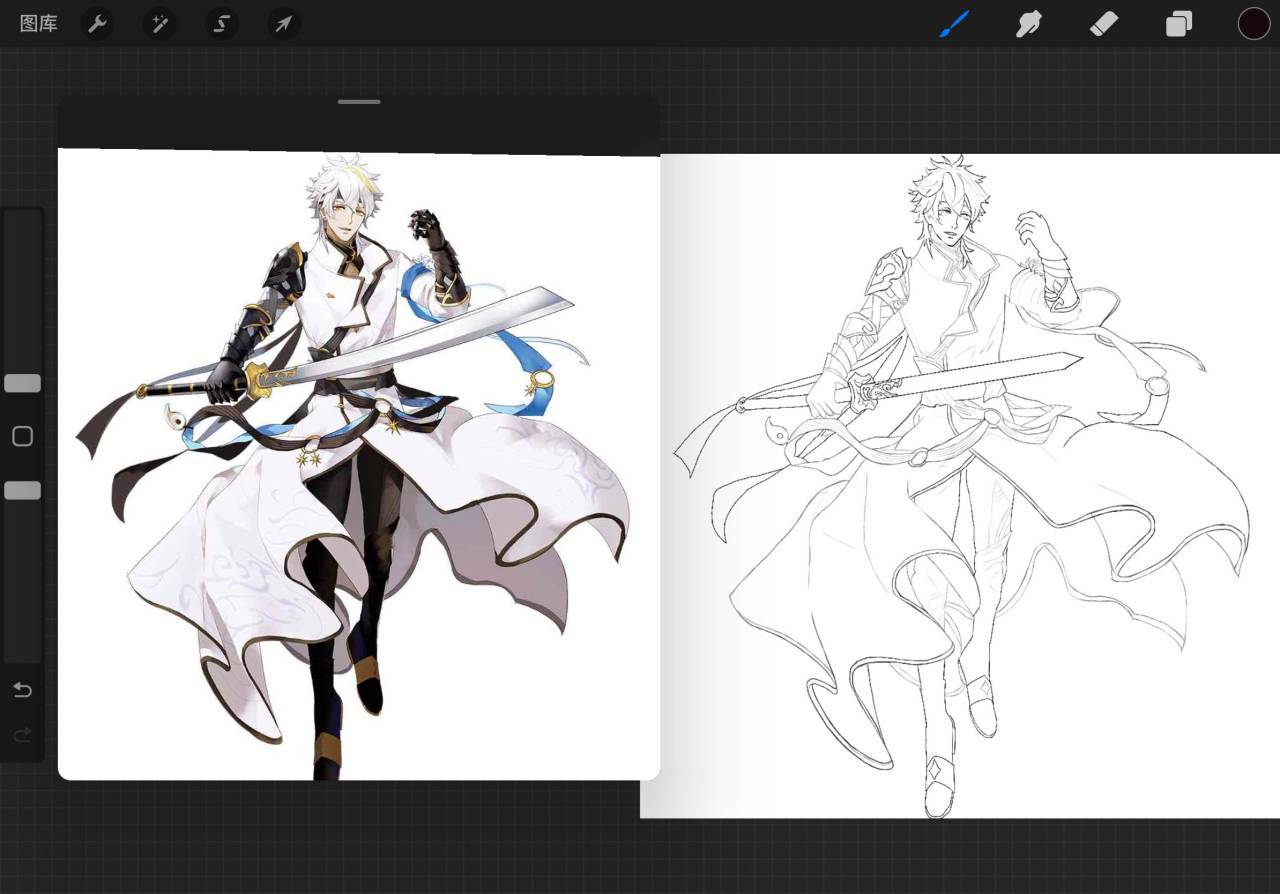1280x894 pixels.
Task: Click the brush size slider handle
Action: (x=22, y=383)
